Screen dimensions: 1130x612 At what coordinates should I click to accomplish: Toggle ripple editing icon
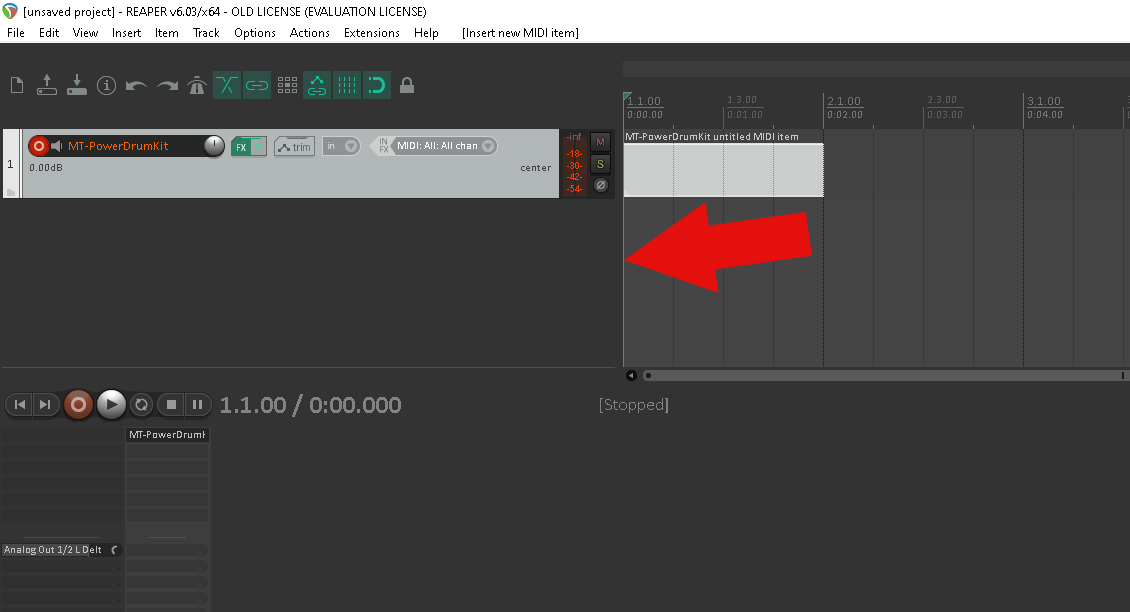(x=287, y=86)
